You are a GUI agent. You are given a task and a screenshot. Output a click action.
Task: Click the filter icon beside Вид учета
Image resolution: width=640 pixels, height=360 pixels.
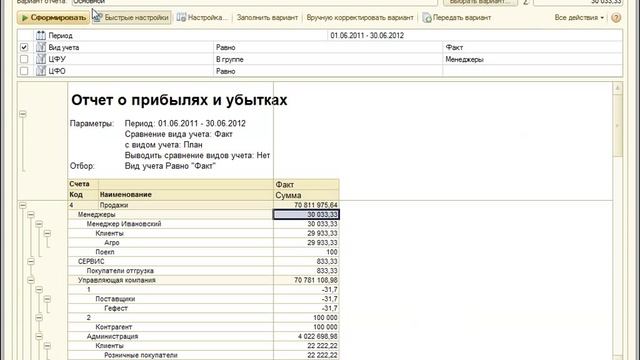tap(41, 47)
